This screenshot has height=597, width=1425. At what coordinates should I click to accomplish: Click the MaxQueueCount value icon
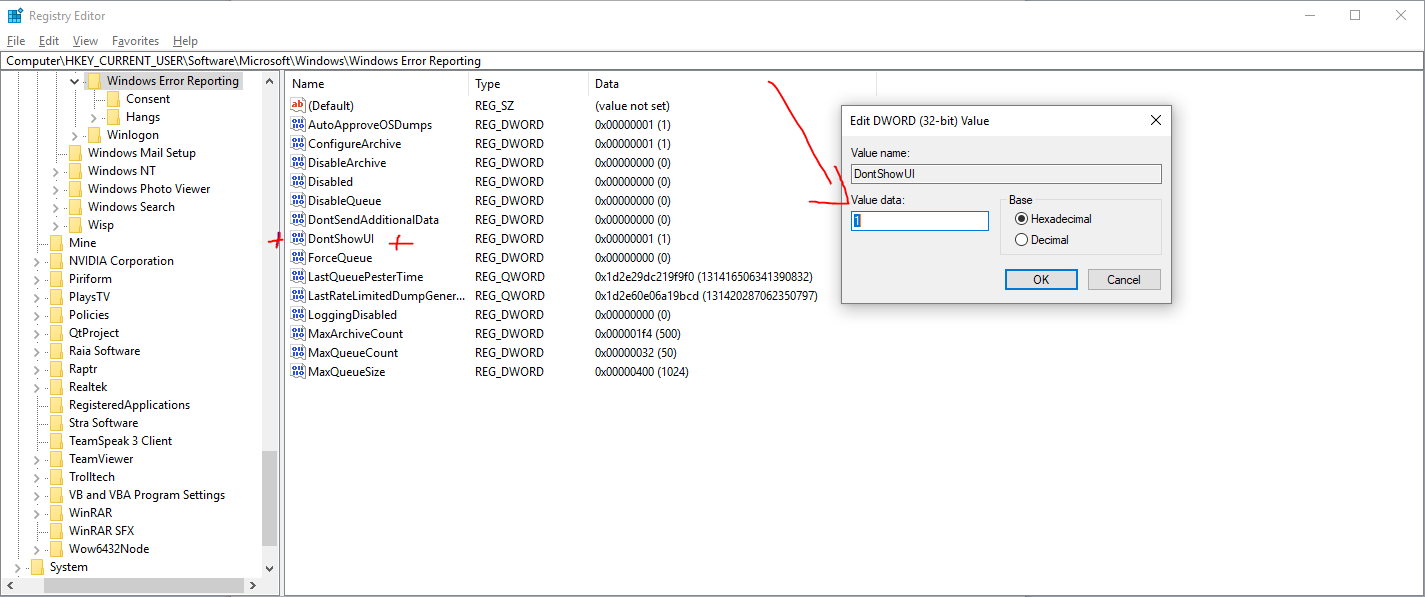pyautogui.click(x=297, y=352)
